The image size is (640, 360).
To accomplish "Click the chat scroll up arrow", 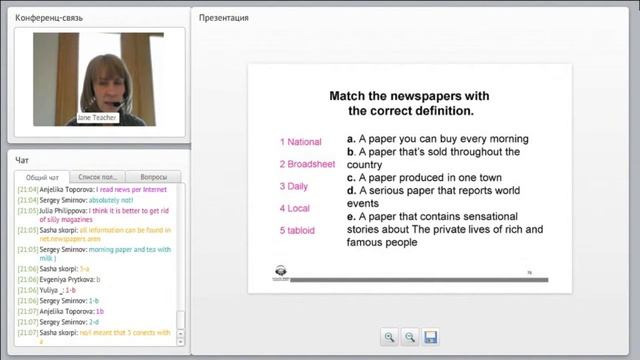I will pyautogui.click(x=180, y=333).
